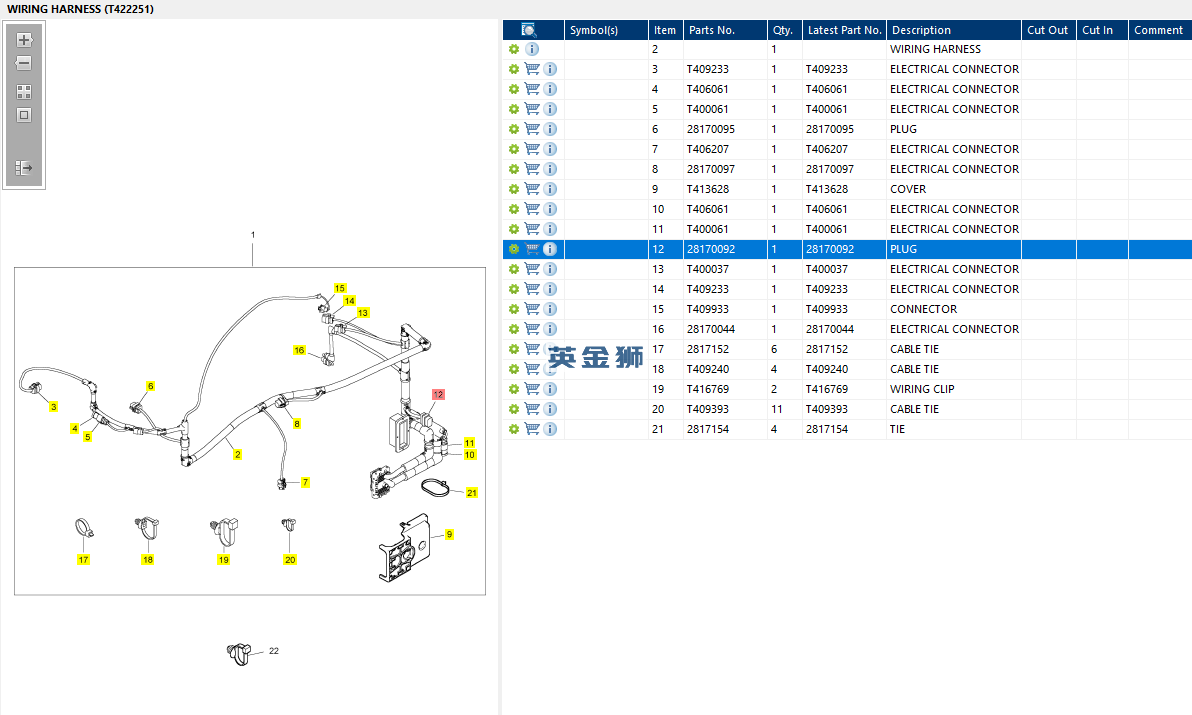Open info for item 8 28170097
Viewport: 1192px width, 715px height.
tap(550, 169)
